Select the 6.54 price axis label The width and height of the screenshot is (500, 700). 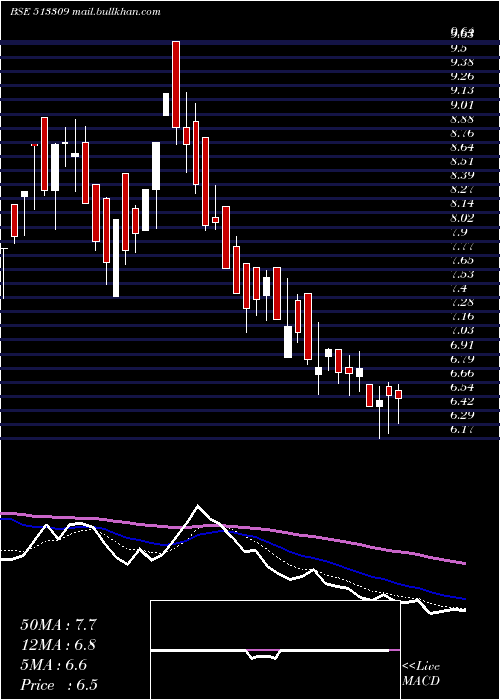(x=462, y=387)
